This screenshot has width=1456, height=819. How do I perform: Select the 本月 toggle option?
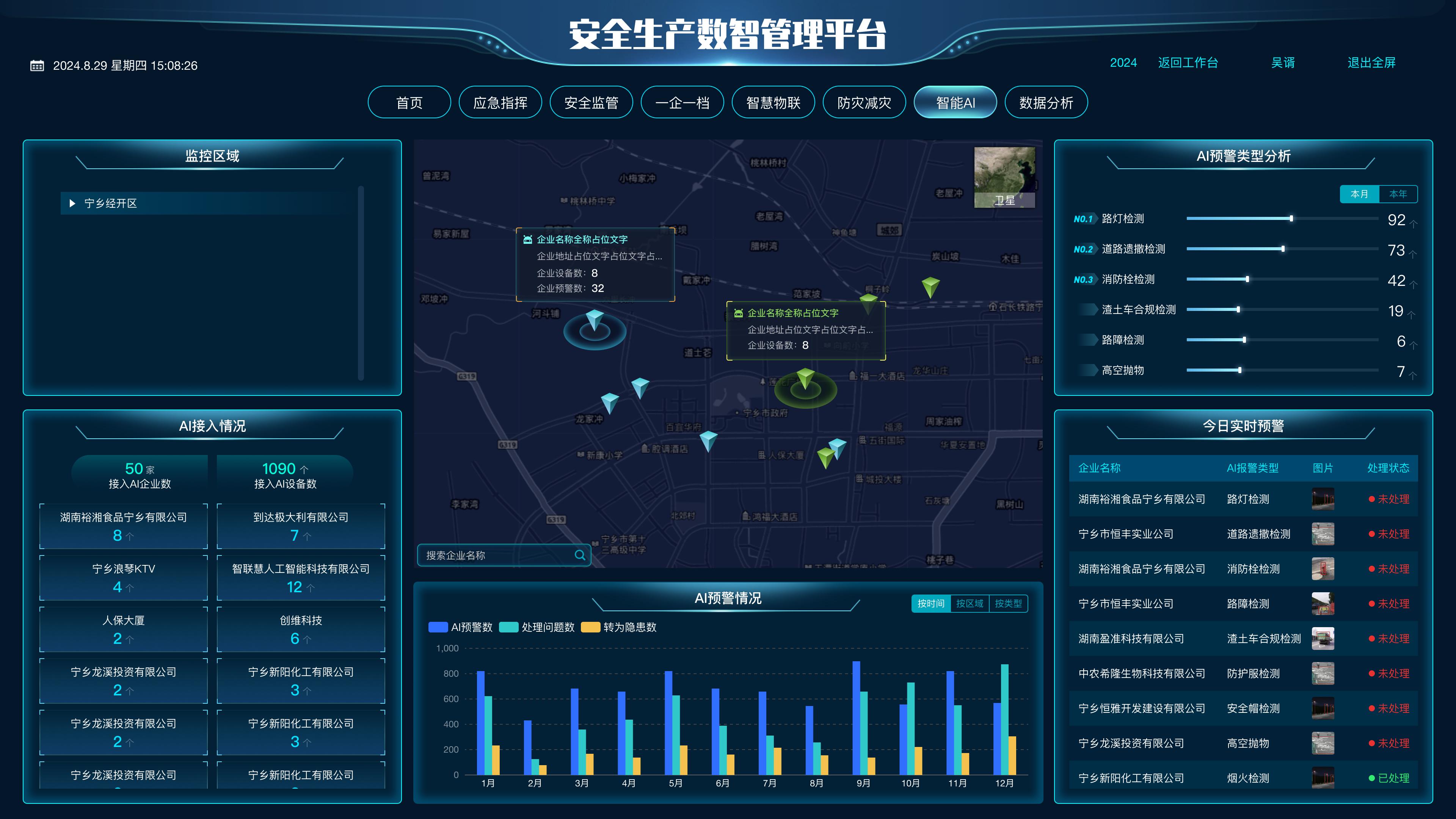click(1359, 194)
